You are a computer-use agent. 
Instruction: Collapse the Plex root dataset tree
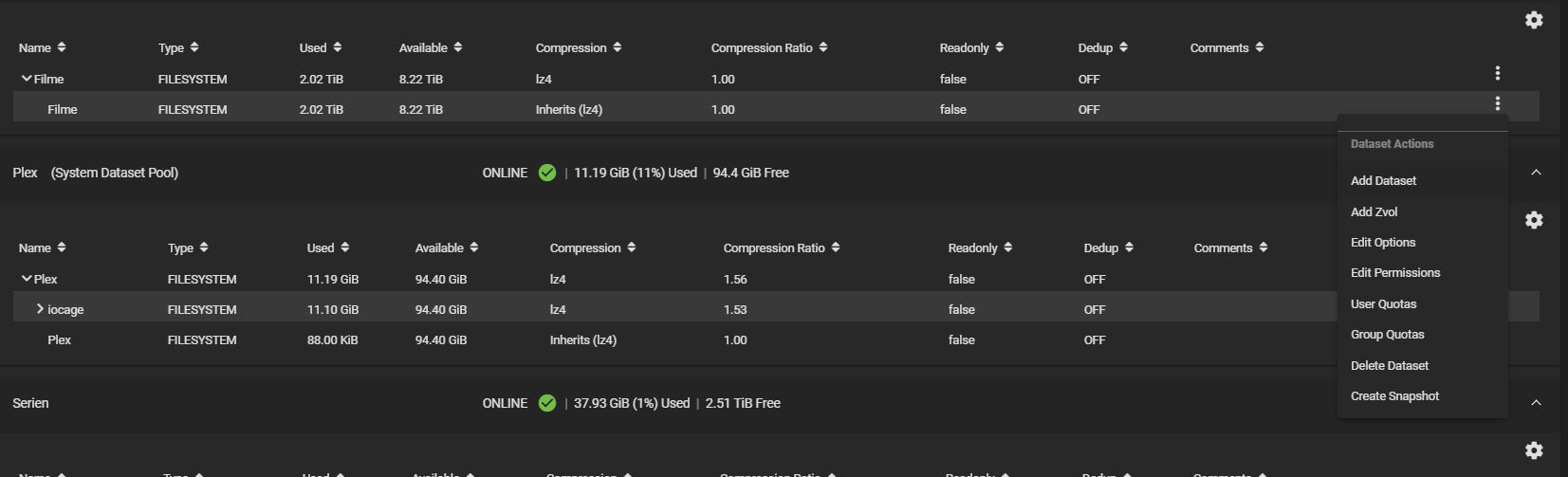[27, 279]
